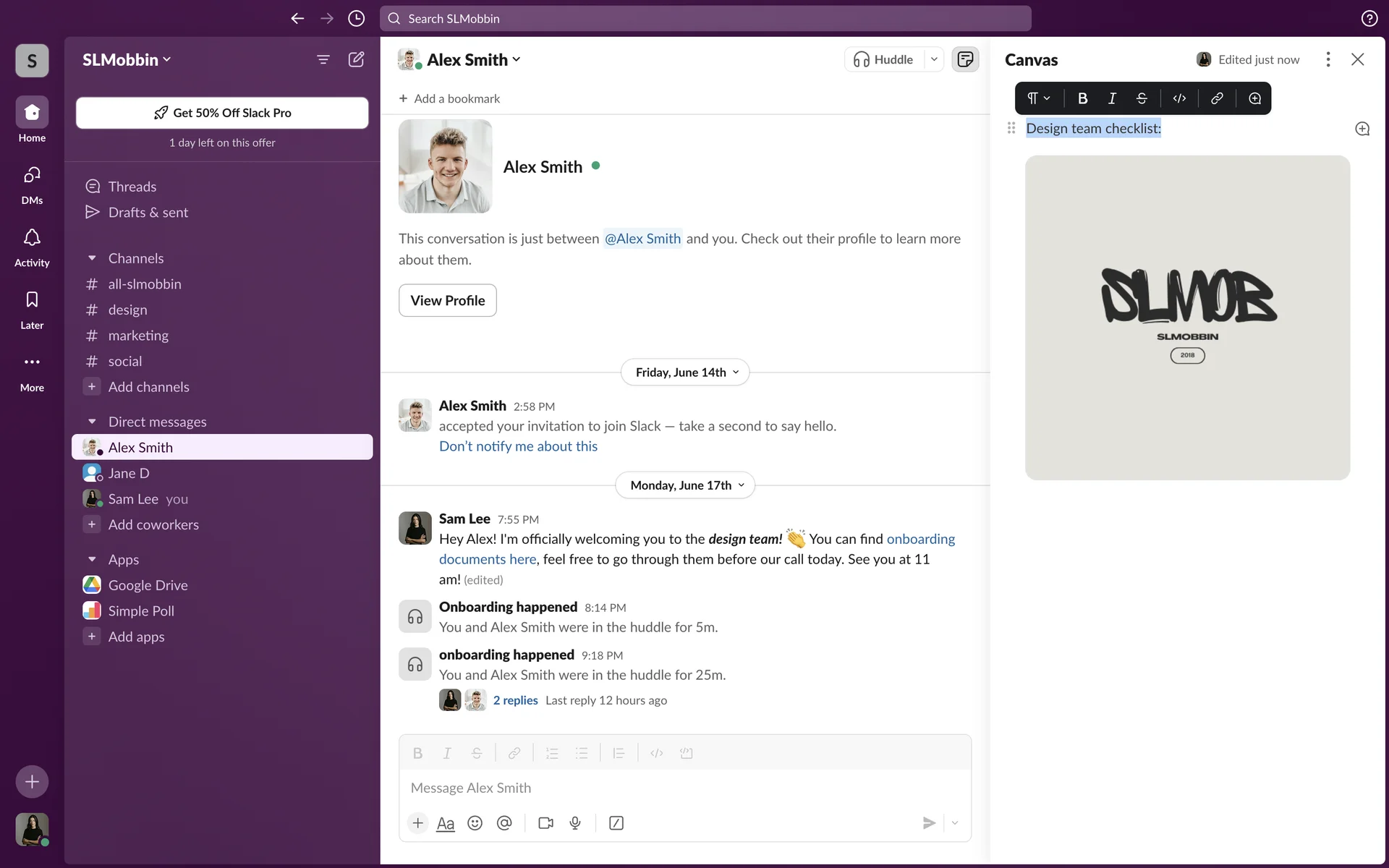
Task: Click the canvas icon in conversation header
Action: [965, 59]
